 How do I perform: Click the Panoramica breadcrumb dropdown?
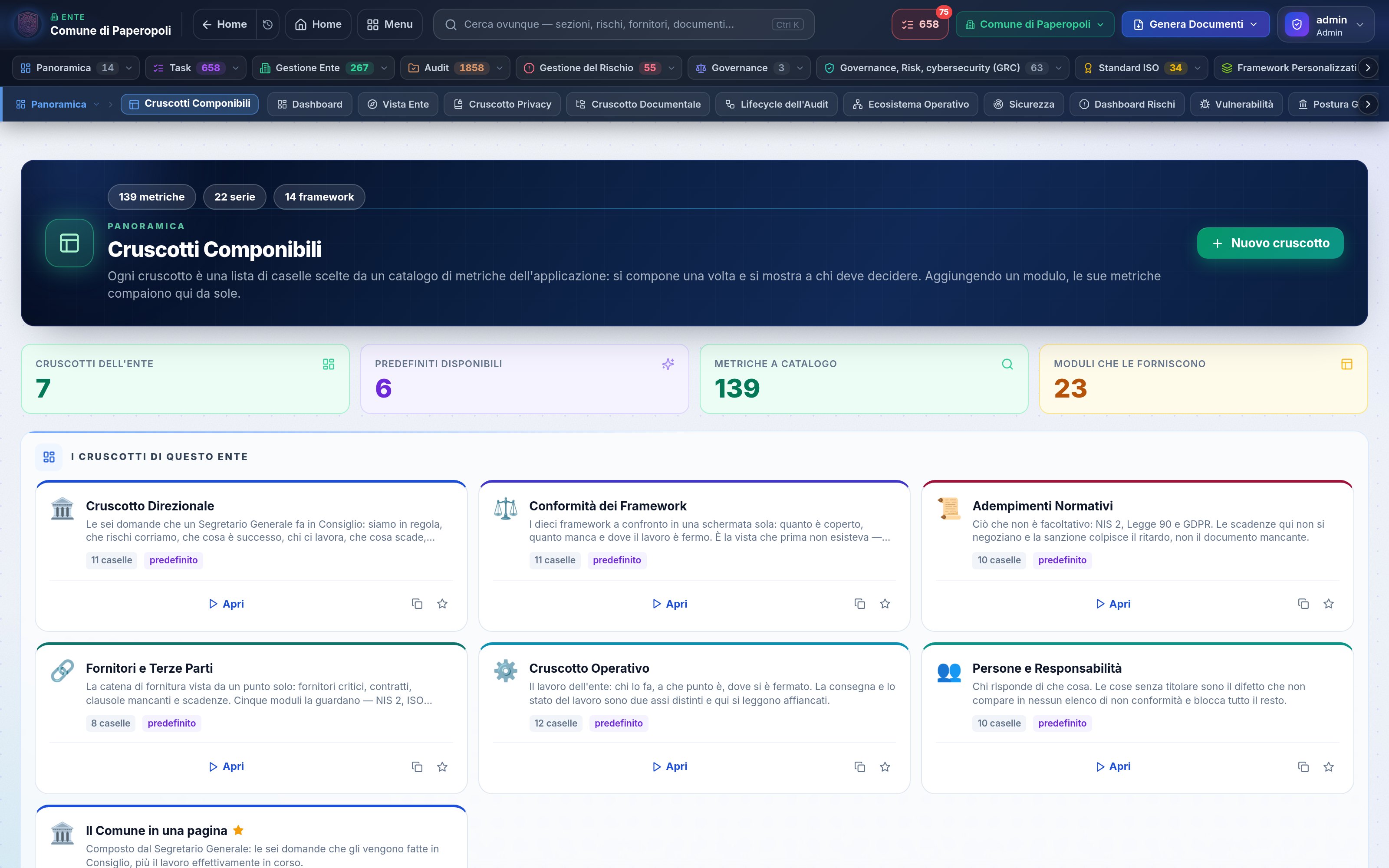[58, 104]
